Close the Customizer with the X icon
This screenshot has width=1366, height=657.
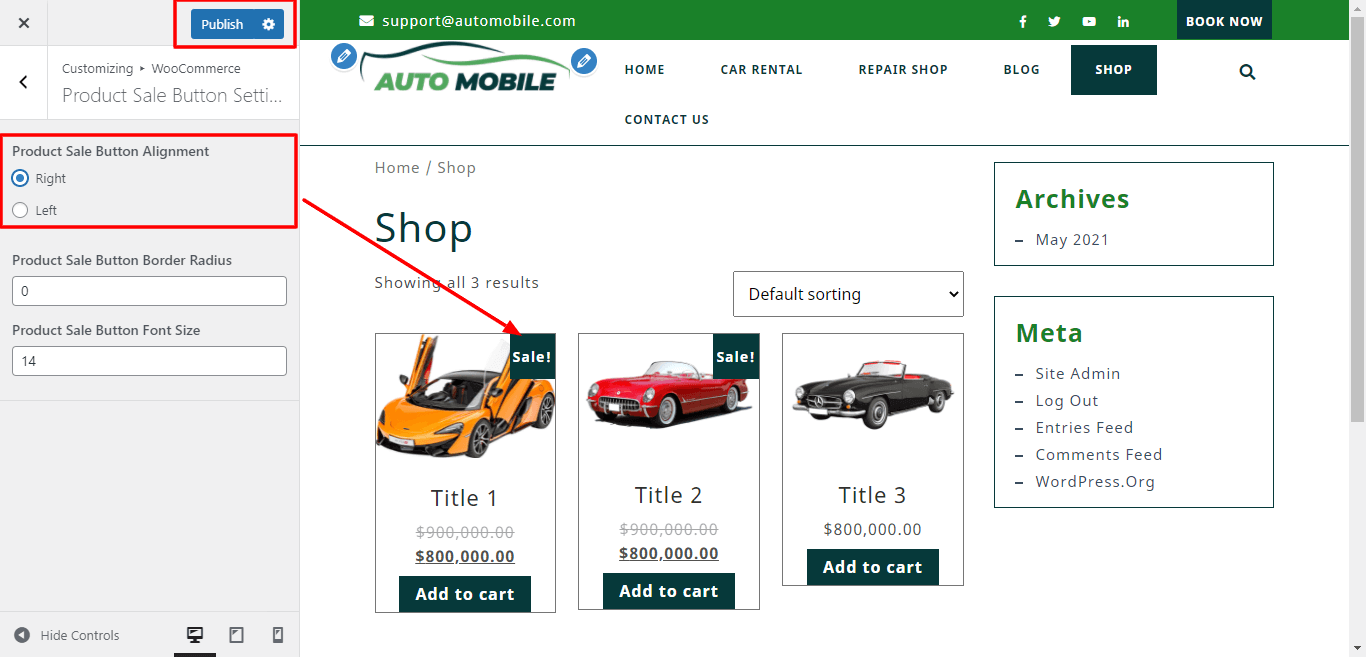[24, 23]
